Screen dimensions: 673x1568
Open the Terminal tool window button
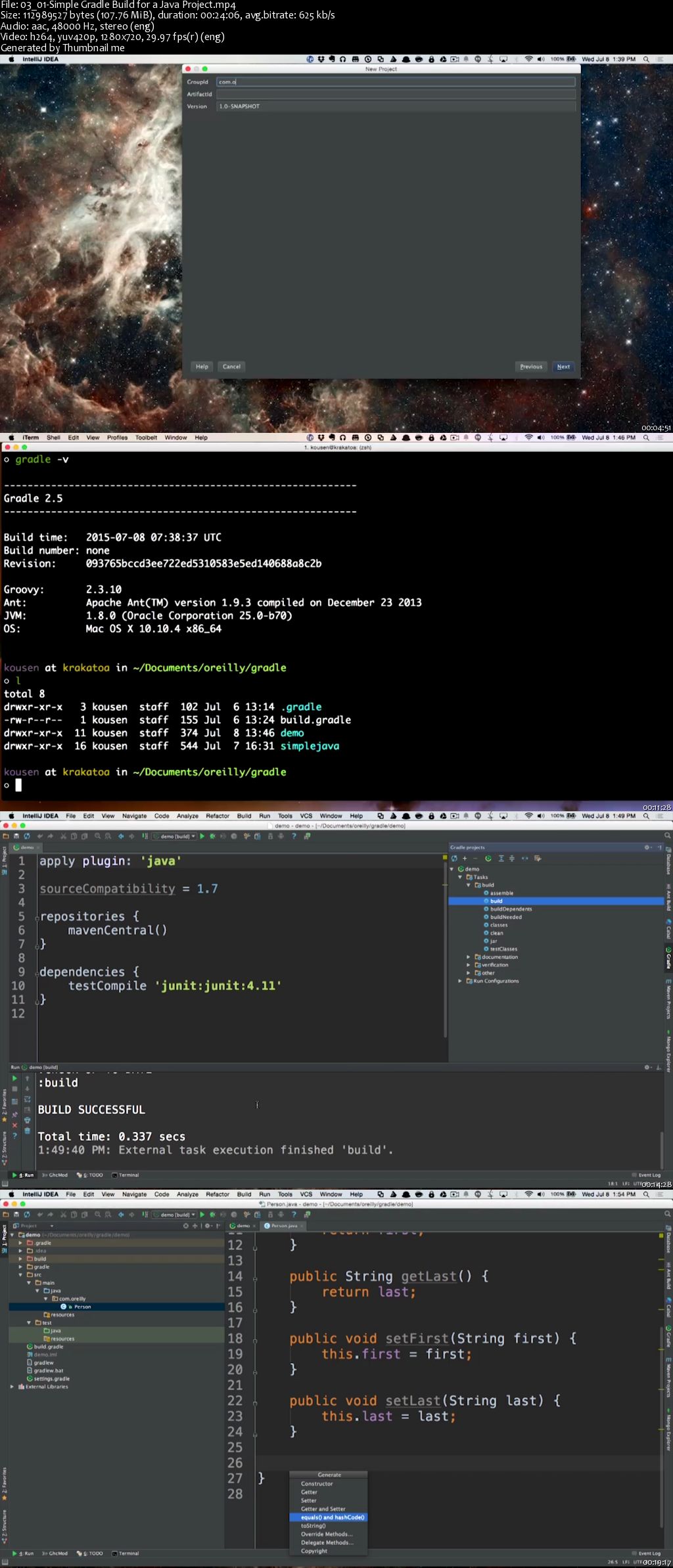[126, 1175]
